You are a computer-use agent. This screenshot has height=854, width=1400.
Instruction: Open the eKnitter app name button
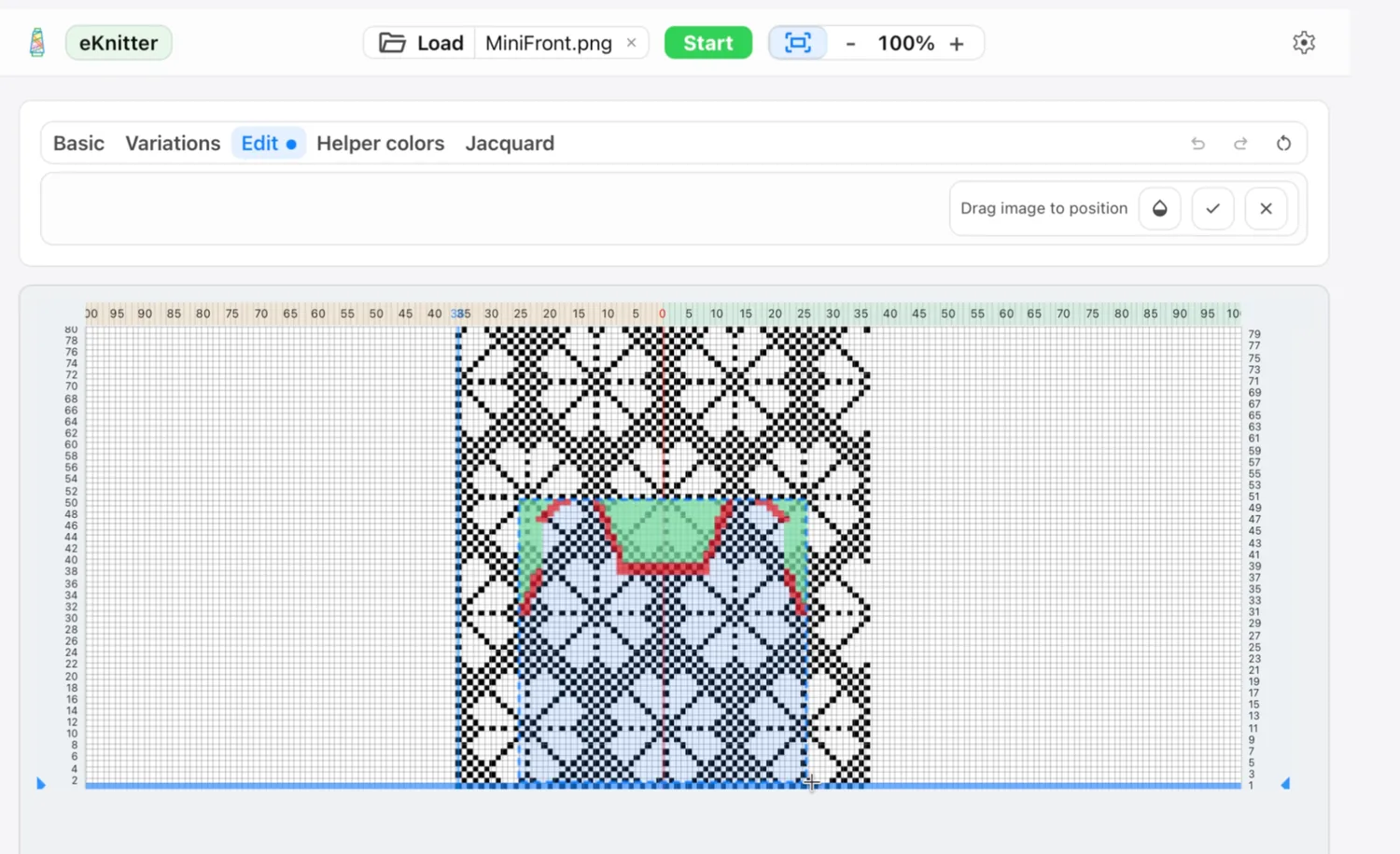pos(119,43)
